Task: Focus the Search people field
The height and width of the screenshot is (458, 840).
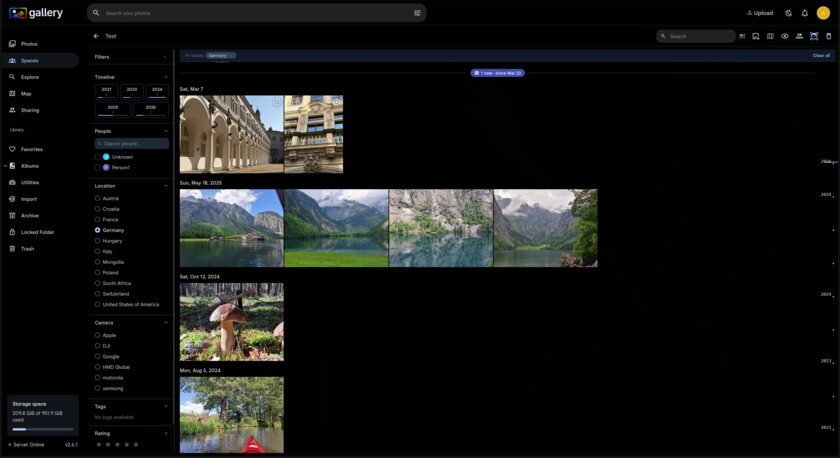Action: pos(132,144)
